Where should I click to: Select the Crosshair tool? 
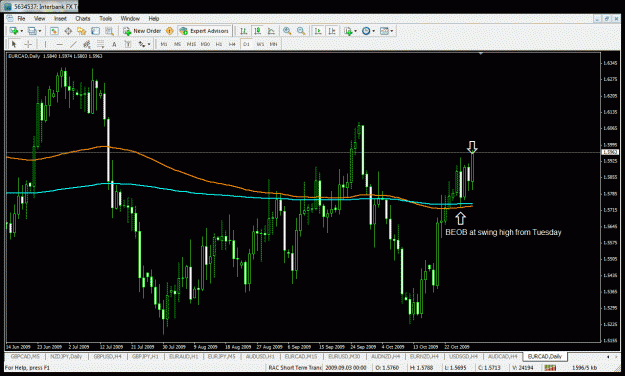pos(28,44)
